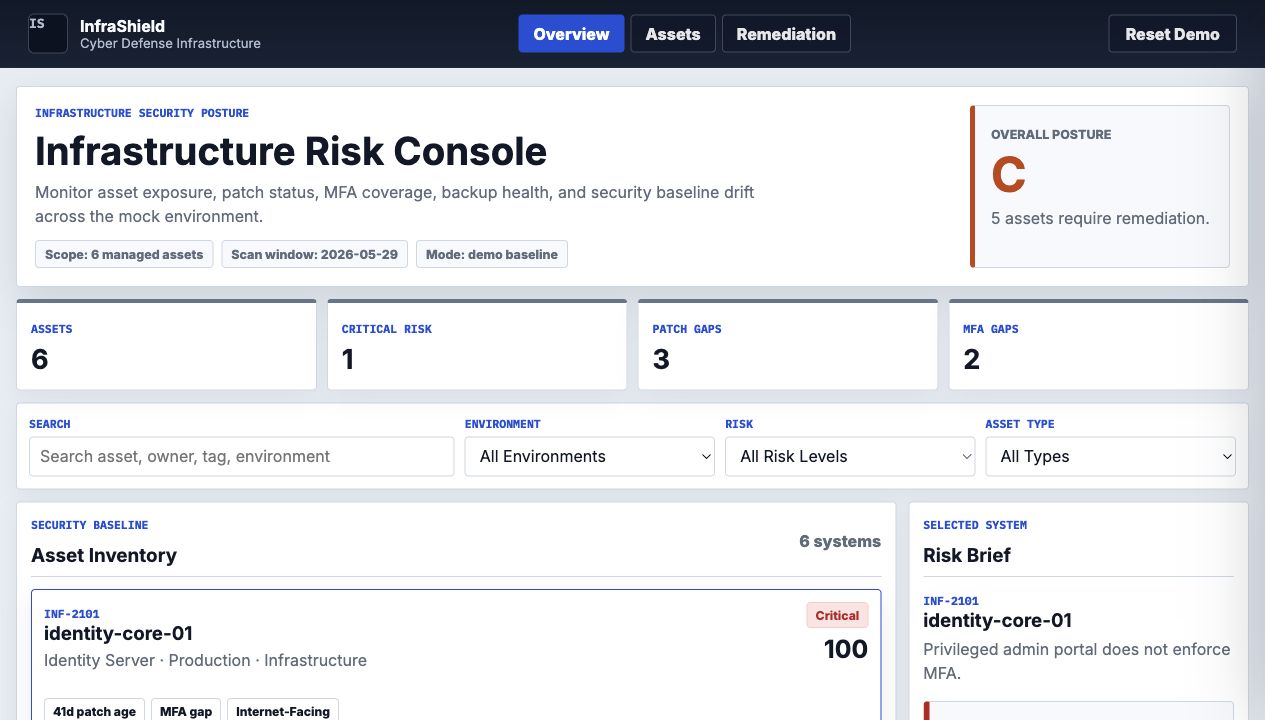
Task: Click the MFA Gaps stat card
Action: pos(1098,345)
